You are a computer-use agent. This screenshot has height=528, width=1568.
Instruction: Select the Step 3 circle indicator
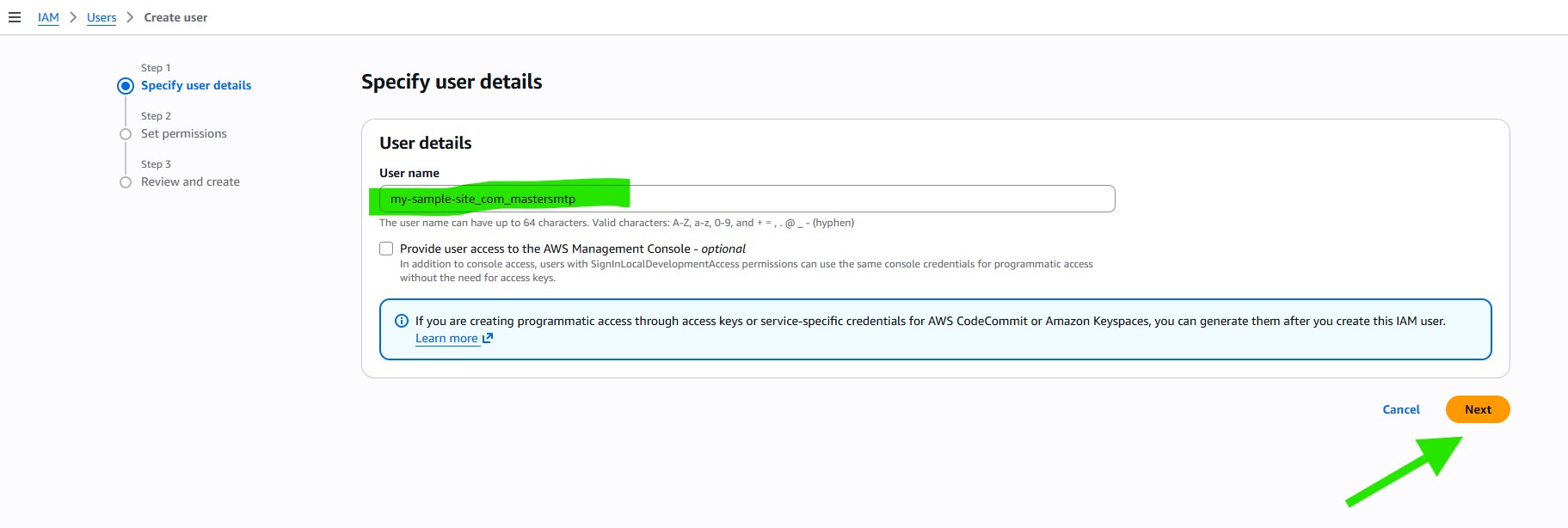126,182
